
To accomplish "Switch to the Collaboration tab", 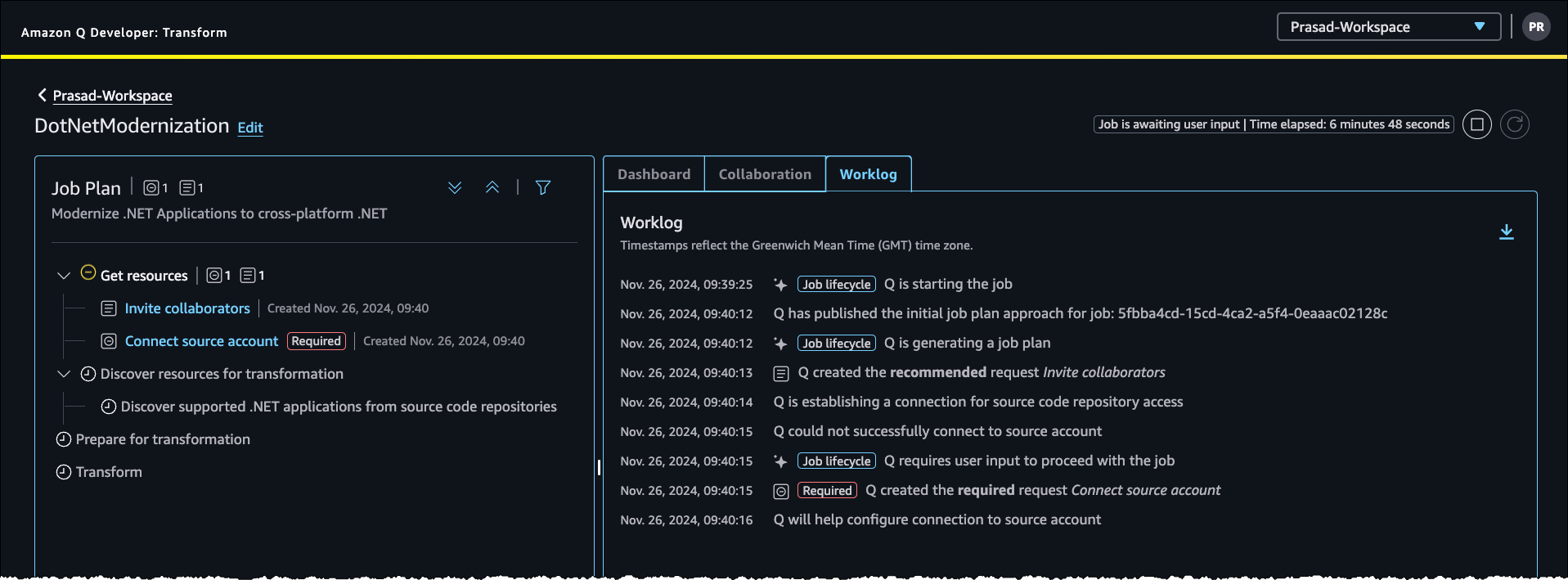I will point(765,174).
